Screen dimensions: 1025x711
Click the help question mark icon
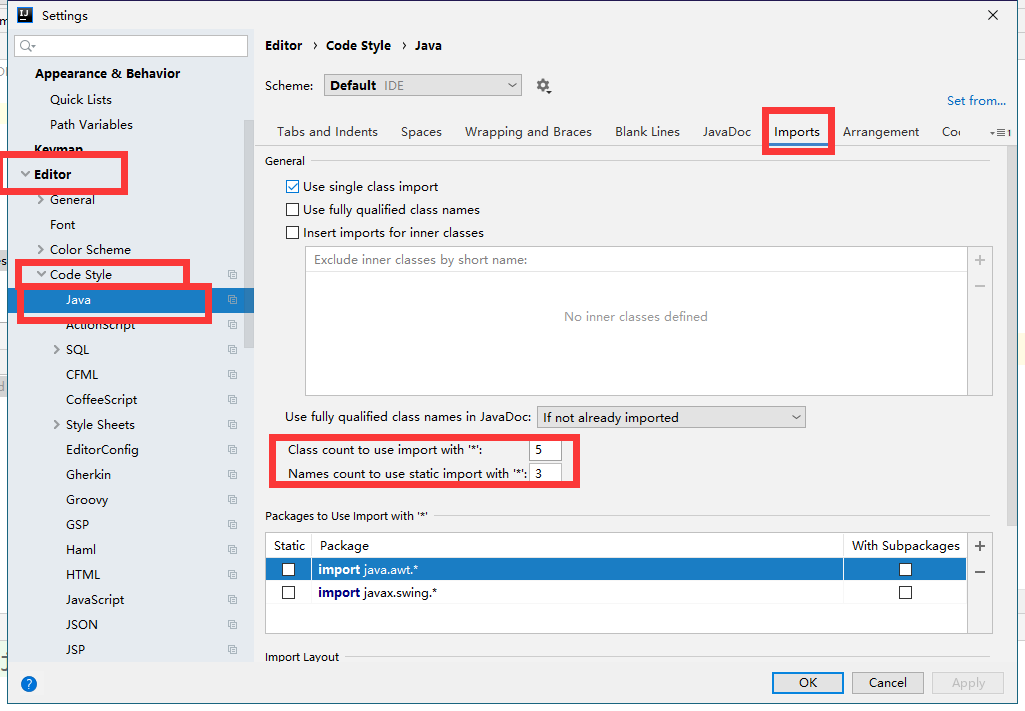tap(29, 684)
